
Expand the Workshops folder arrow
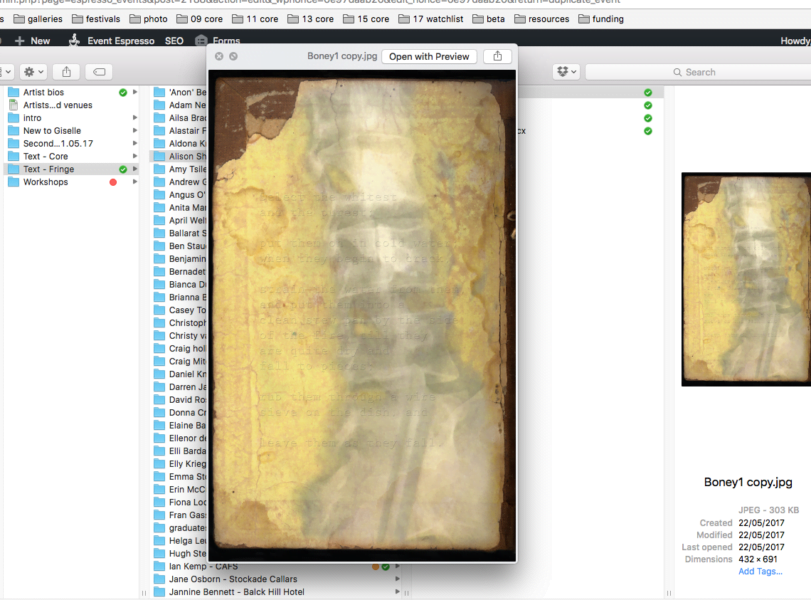tap(135, 182)
